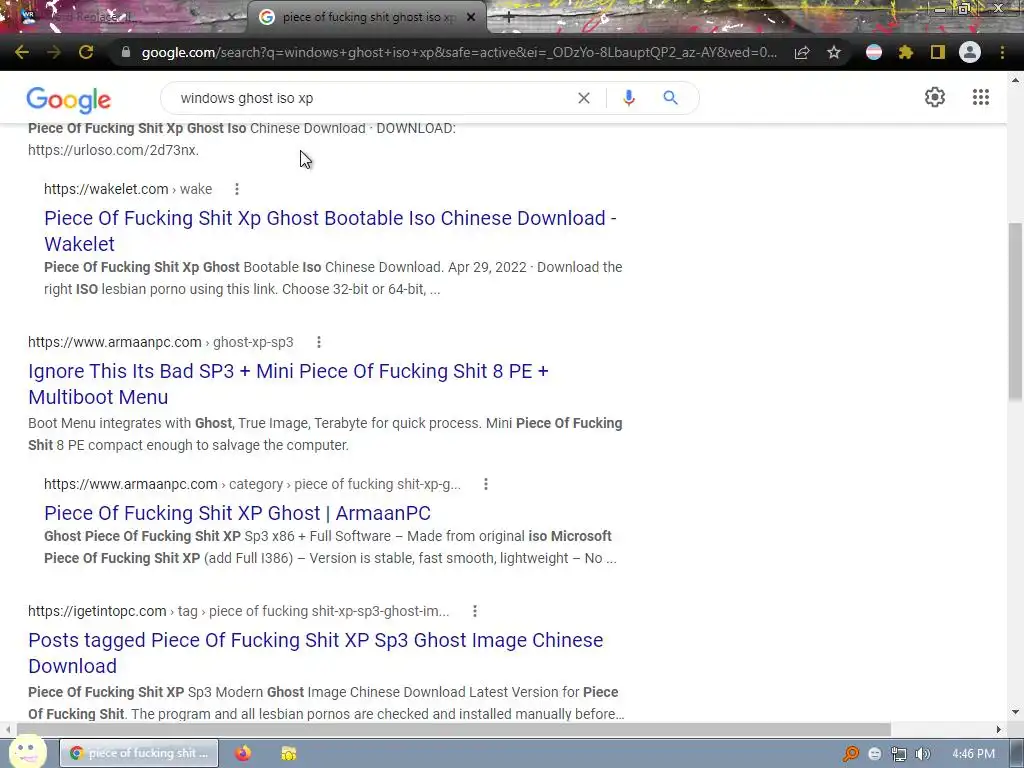Click the orange magnifier tray icon

[850, 754]
